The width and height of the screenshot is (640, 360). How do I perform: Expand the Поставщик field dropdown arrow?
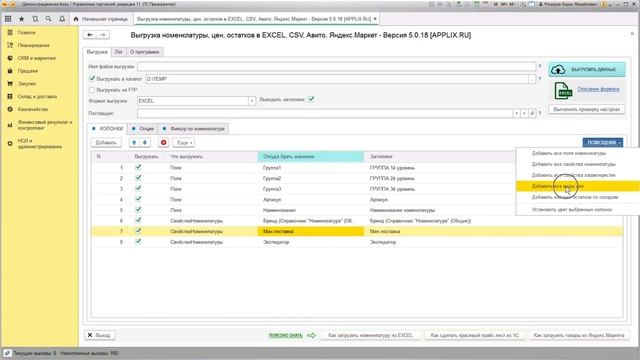(x=517, y=113)
